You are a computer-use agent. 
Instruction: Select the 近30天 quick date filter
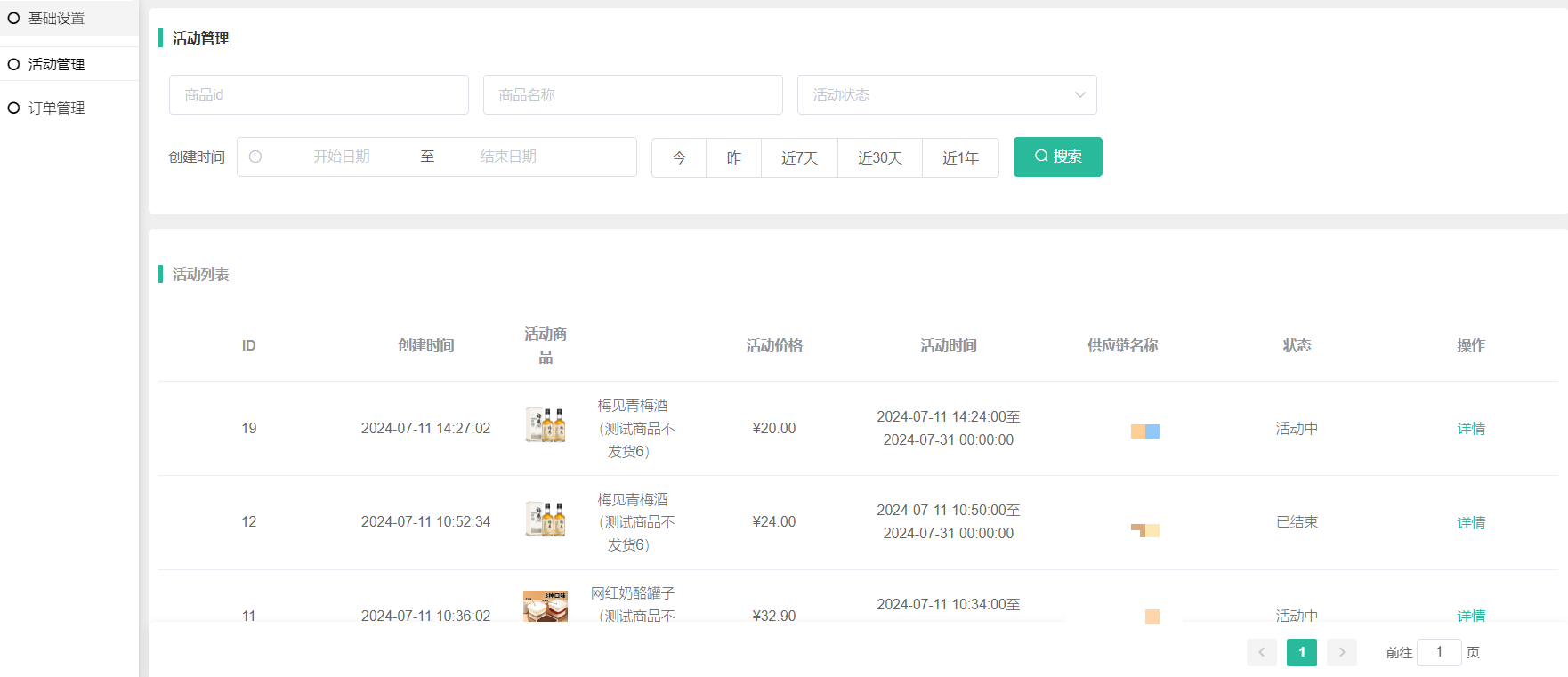[x=879, y=157]
